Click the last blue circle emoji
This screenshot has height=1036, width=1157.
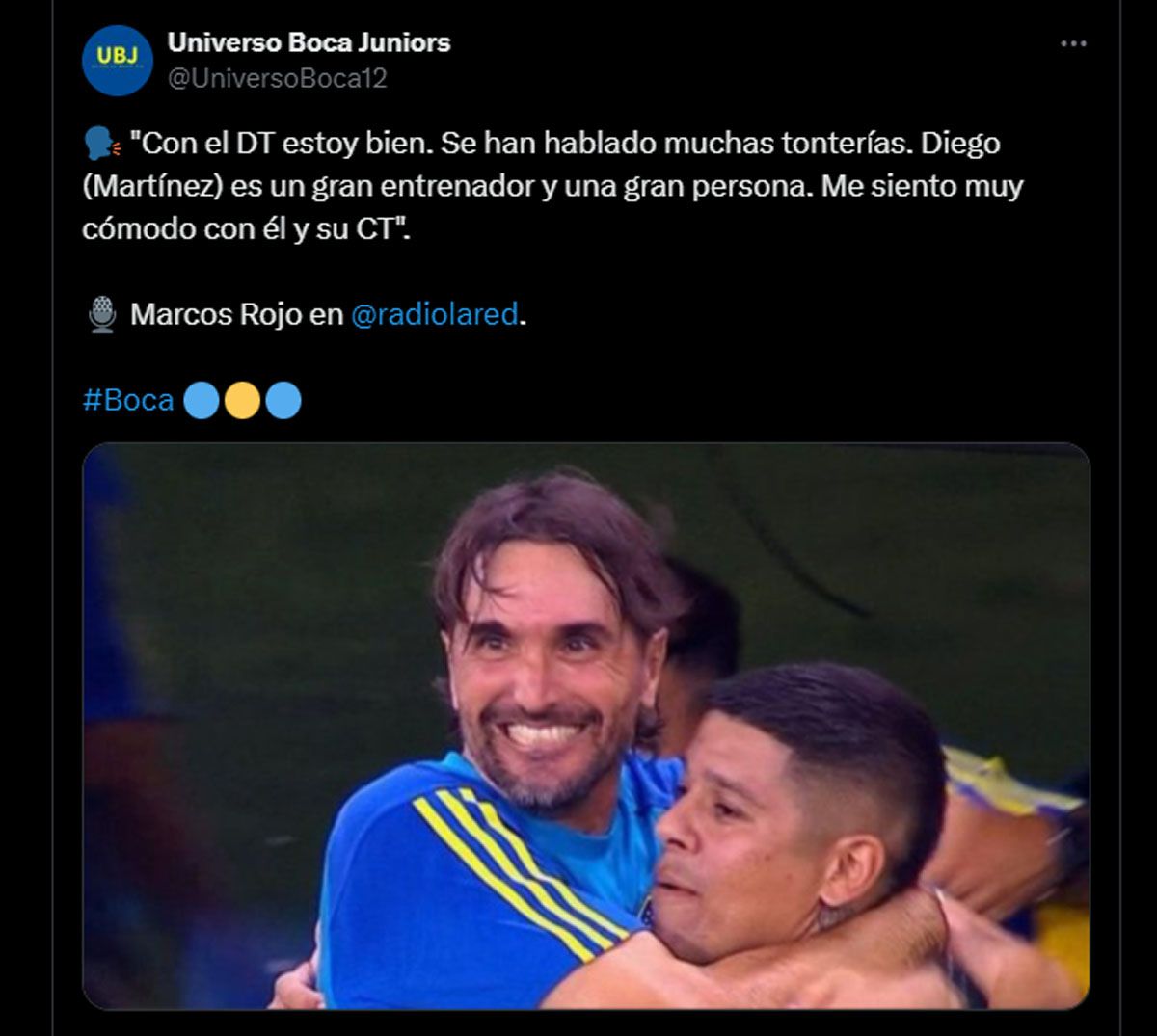[x=283, y=400]
